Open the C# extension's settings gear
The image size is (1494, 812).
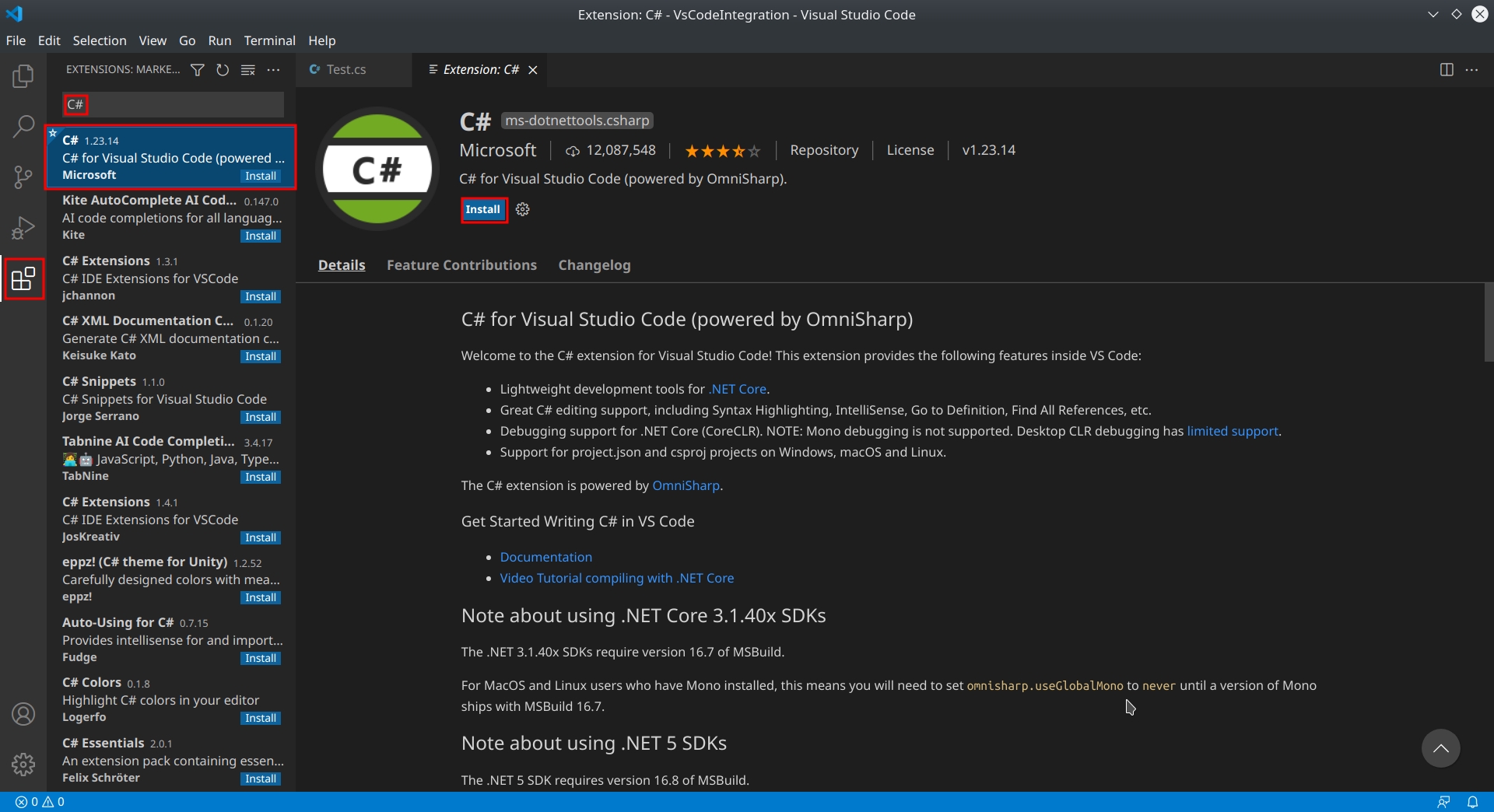coord(522,209)
